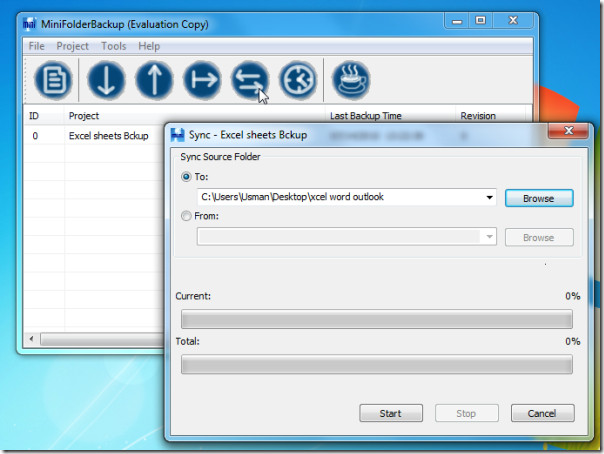The width and height of the screenshot is (604, 454).
Task: Click the Cancel button
Action: (x=542, y=413)
